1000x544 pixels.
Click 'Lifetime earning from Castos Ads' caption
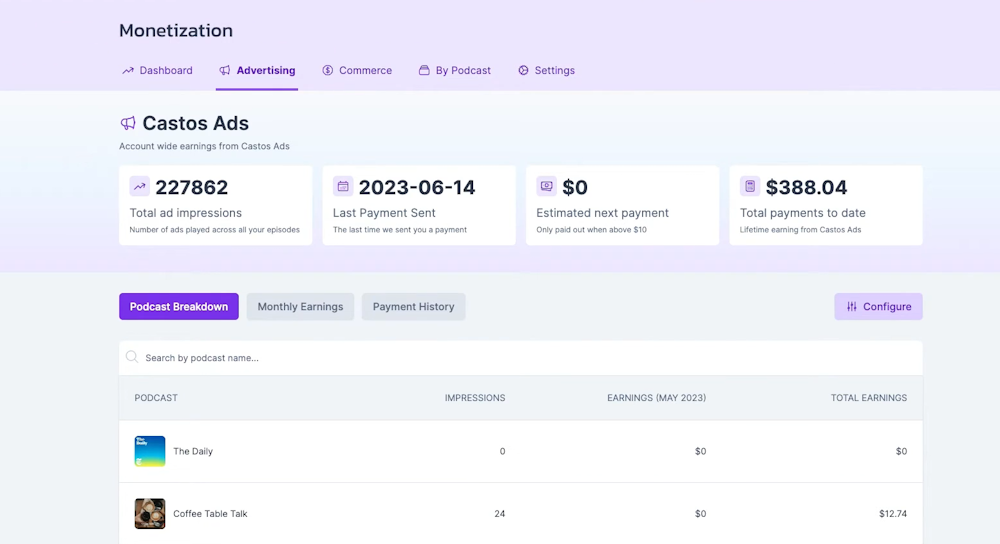pos(800,230)
